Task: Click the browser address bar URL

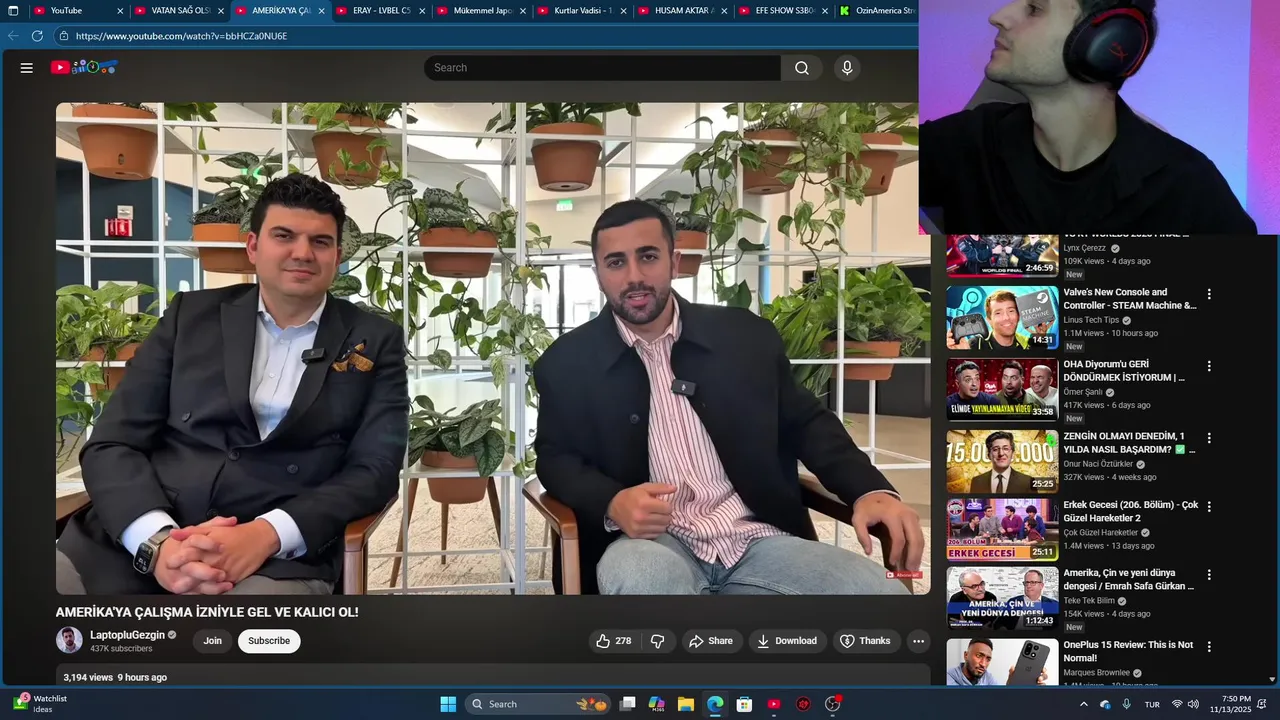Action: click(181, 36)
